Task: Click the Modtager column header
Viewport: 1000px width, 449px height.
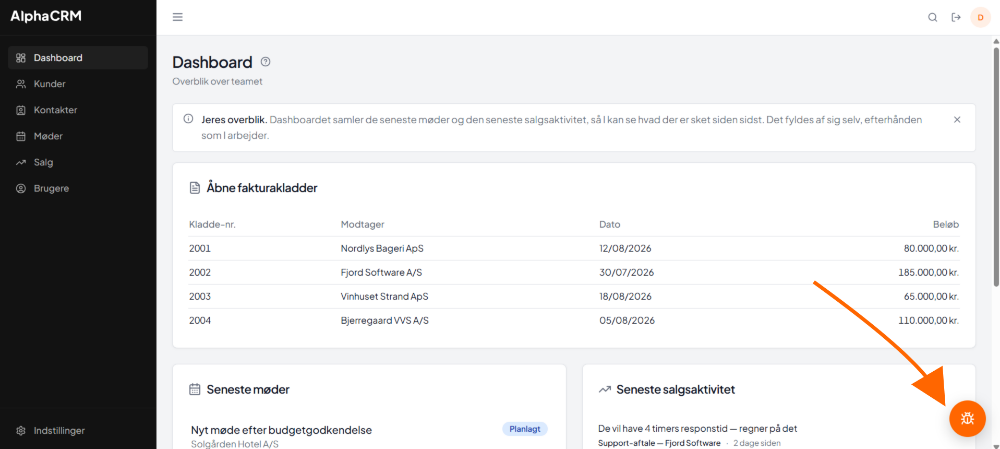Action: 362,224
